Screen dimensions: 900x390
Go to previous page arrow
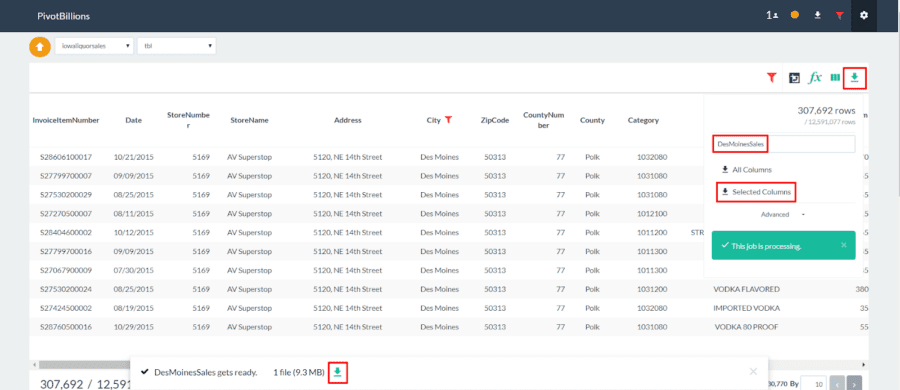(837, 384)
